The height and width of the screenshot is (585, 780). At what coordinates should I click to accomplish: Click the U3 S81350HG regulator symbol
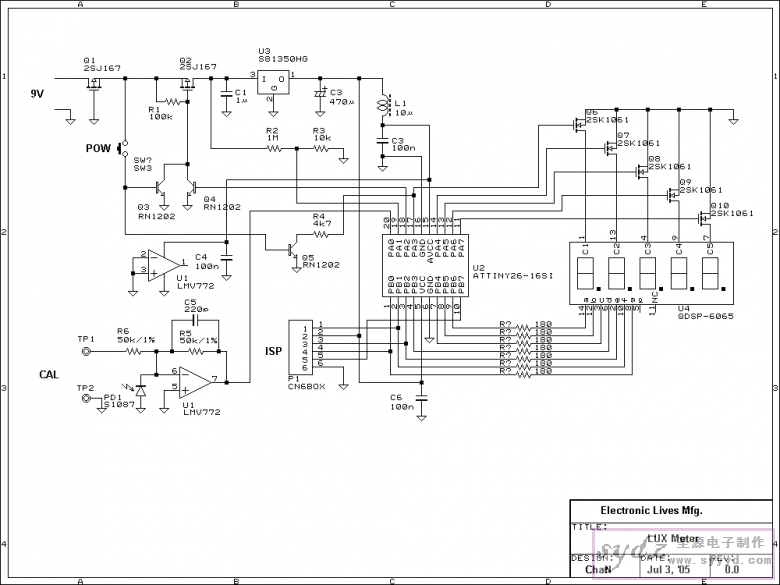pos(273,82)
